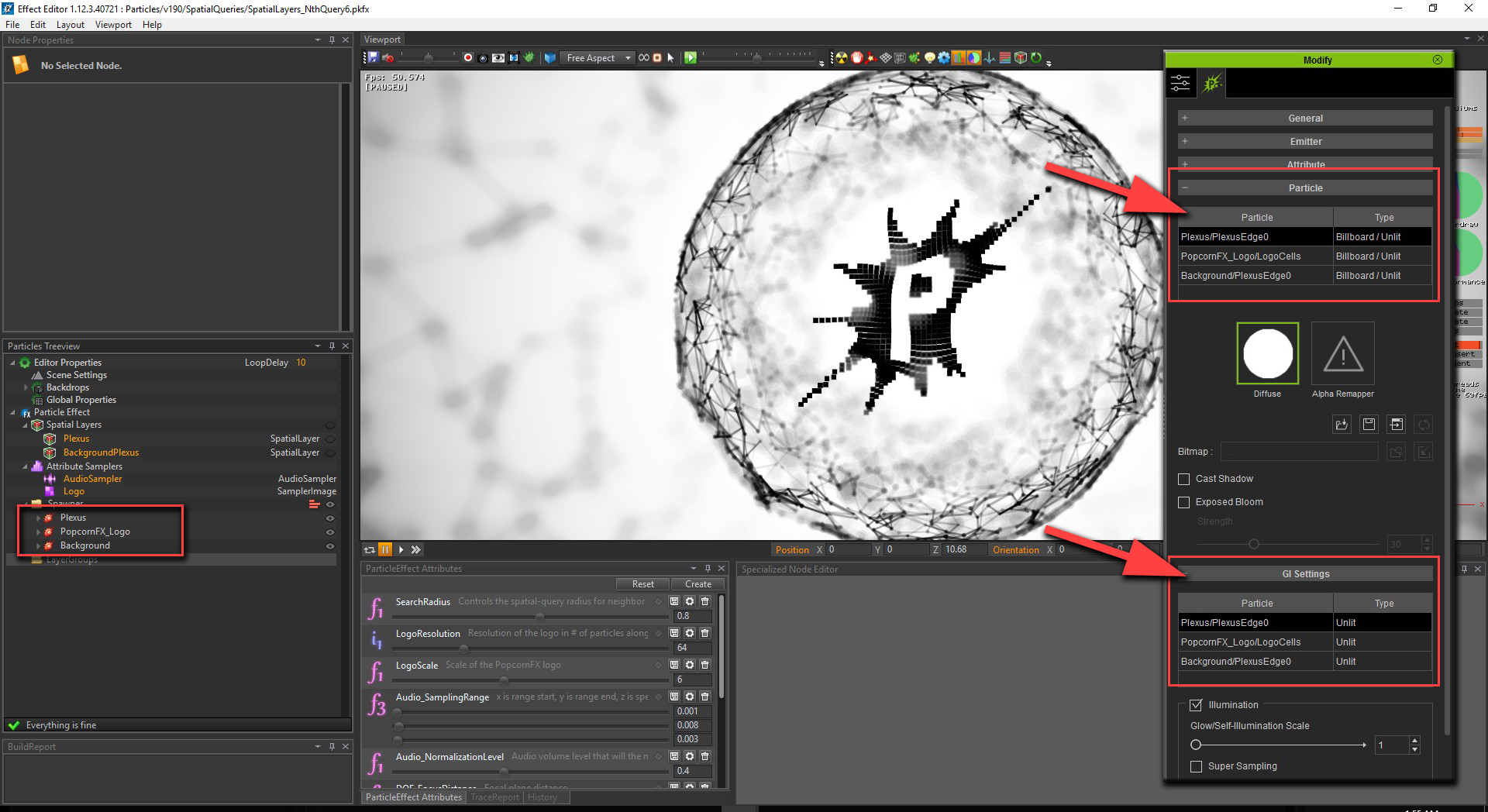Image resolution: width=1488 pixels, height=812 pixels.
Task: Click the green play button in viewport toolbar
Action: coord(691,57)
